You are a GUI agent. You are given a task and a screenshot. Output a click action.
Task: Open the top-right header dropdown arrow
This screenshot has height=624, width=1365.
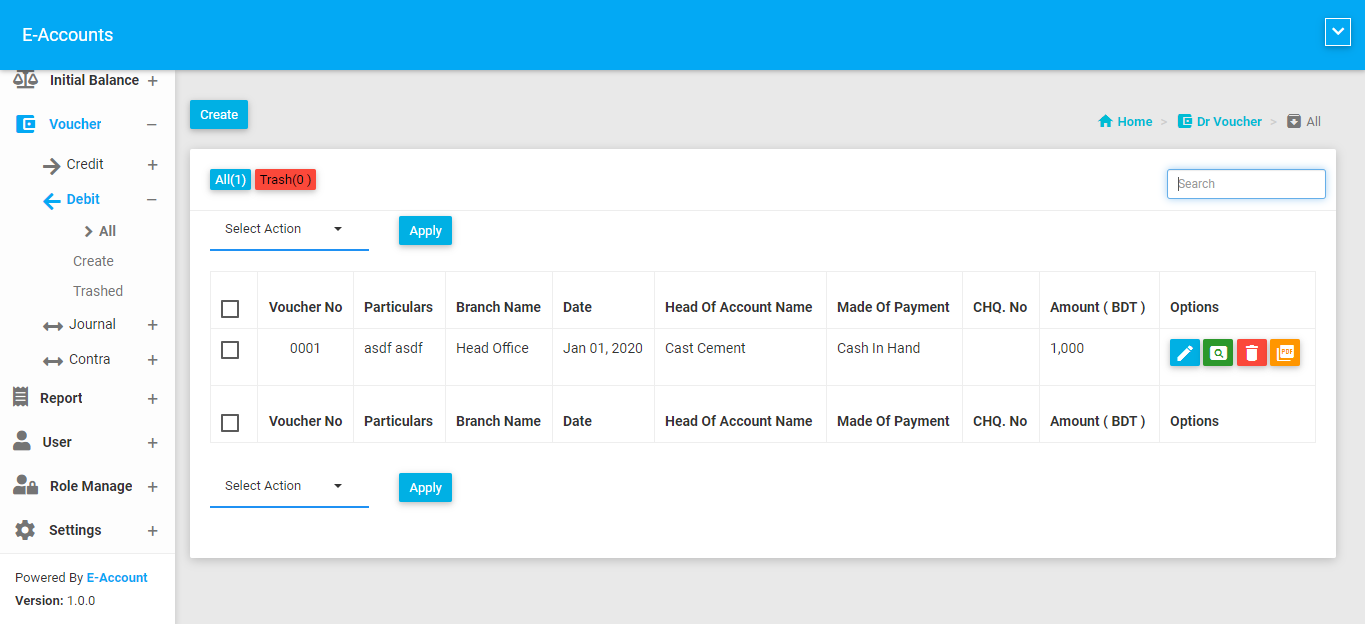pyautogui.click(x=1337, y=33)
